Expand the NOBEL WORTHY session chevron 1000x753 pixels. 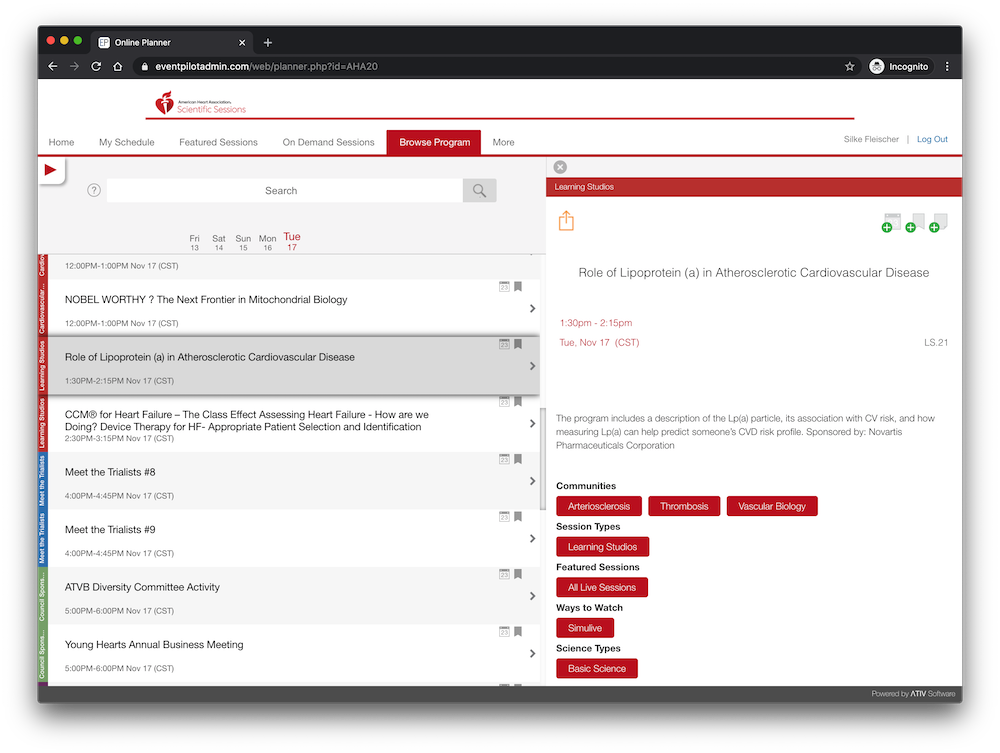pyautogui.click(x=532, y=309)
